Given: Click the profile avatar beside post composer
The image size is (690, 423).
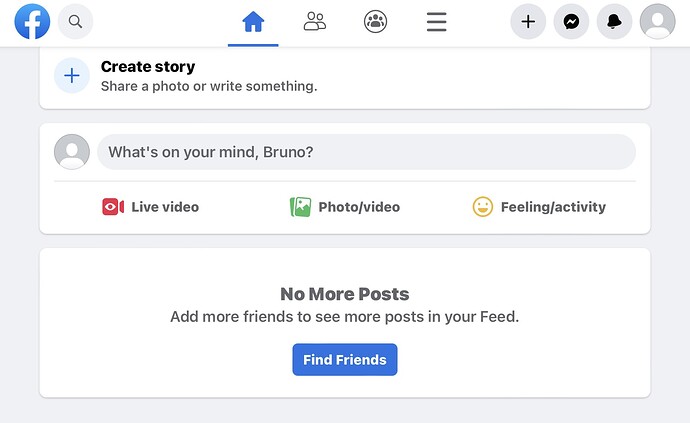Looking at the screenshot, I should click(71, 152).
